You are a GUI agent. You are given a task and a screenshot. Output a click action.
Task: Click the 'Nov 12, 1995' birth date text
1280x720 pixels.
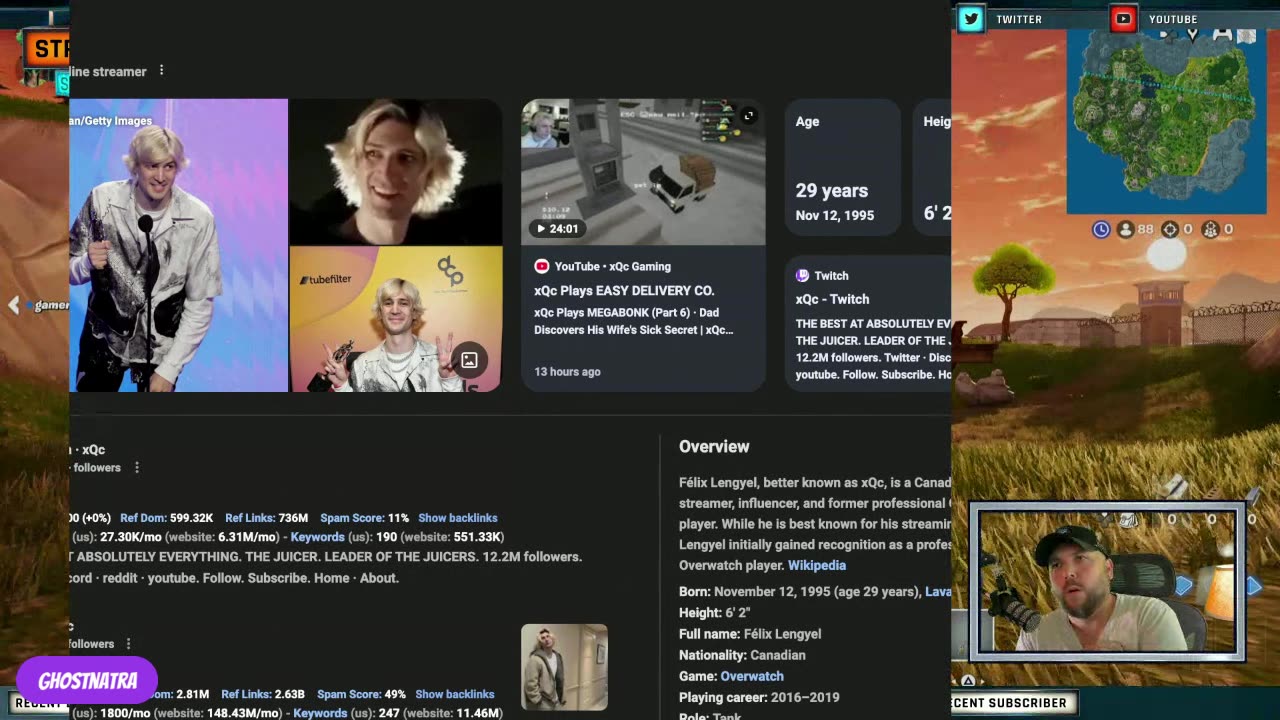(x=835, y=216)
